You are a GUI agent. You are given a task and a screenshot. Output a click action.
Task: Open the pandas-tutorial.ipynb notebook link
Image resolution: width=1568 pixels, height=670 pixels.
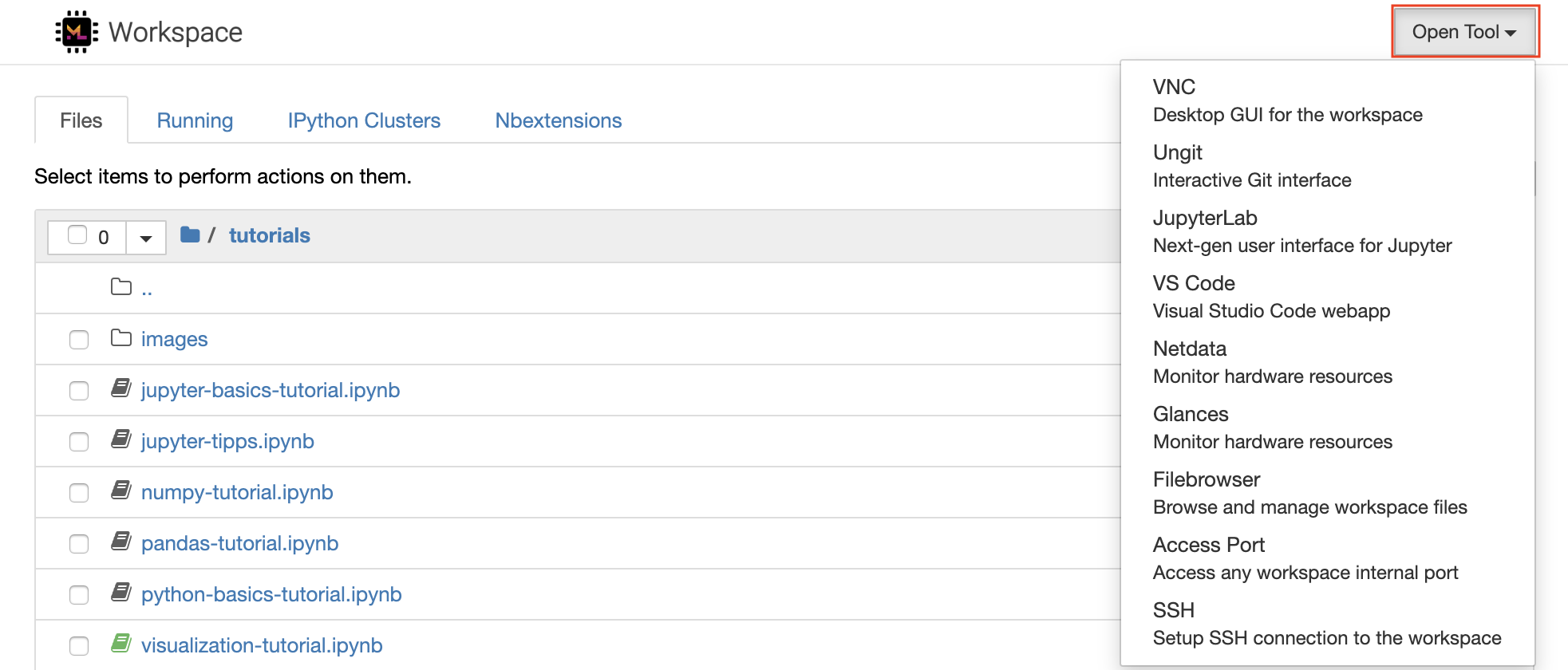coord(239,543)
